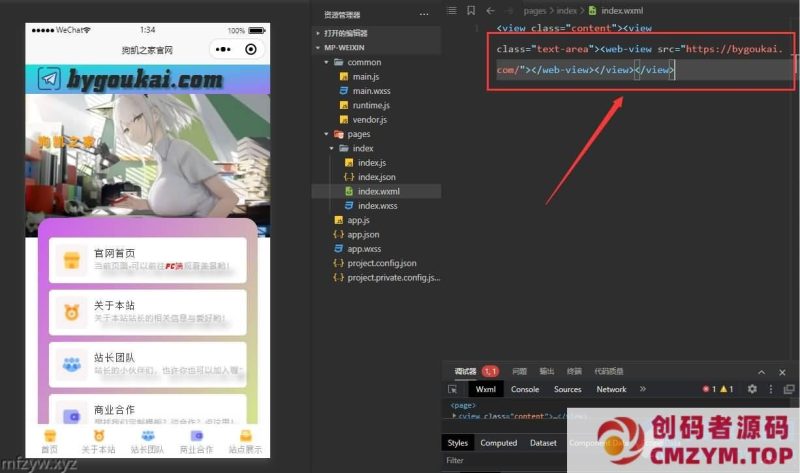800x473 pixels.
Task: Undock the debugger panel icon
Action: (x=789, y=389)
